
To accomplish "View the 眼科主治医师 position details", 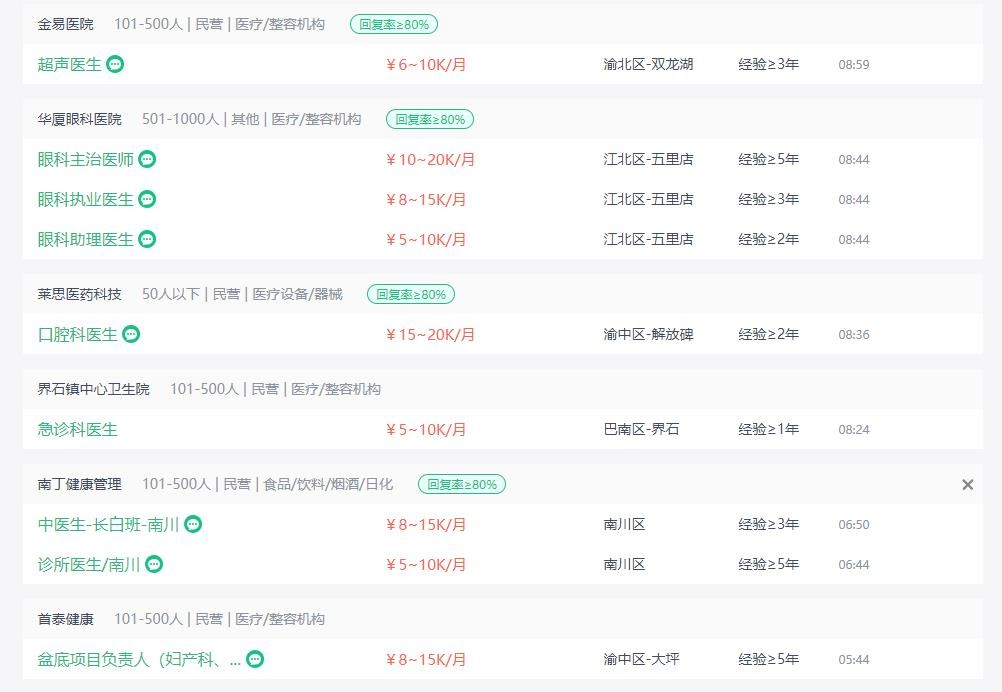I will (x=86, y=159).
